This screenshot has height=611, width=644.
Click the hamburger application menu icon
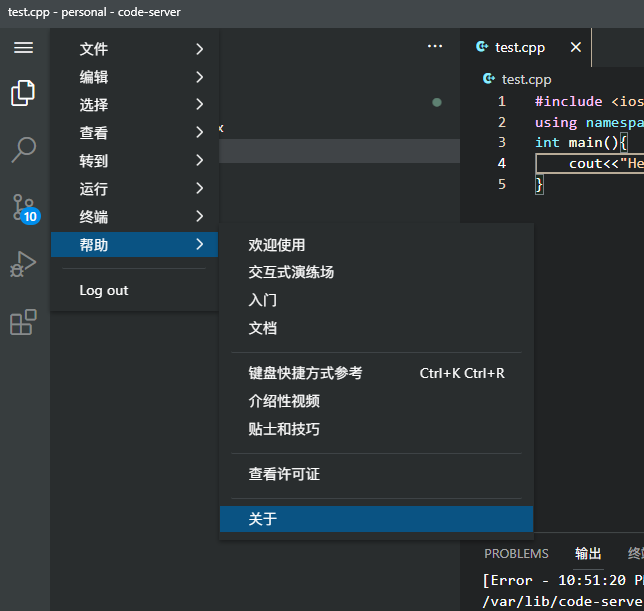tap(23, 48)
